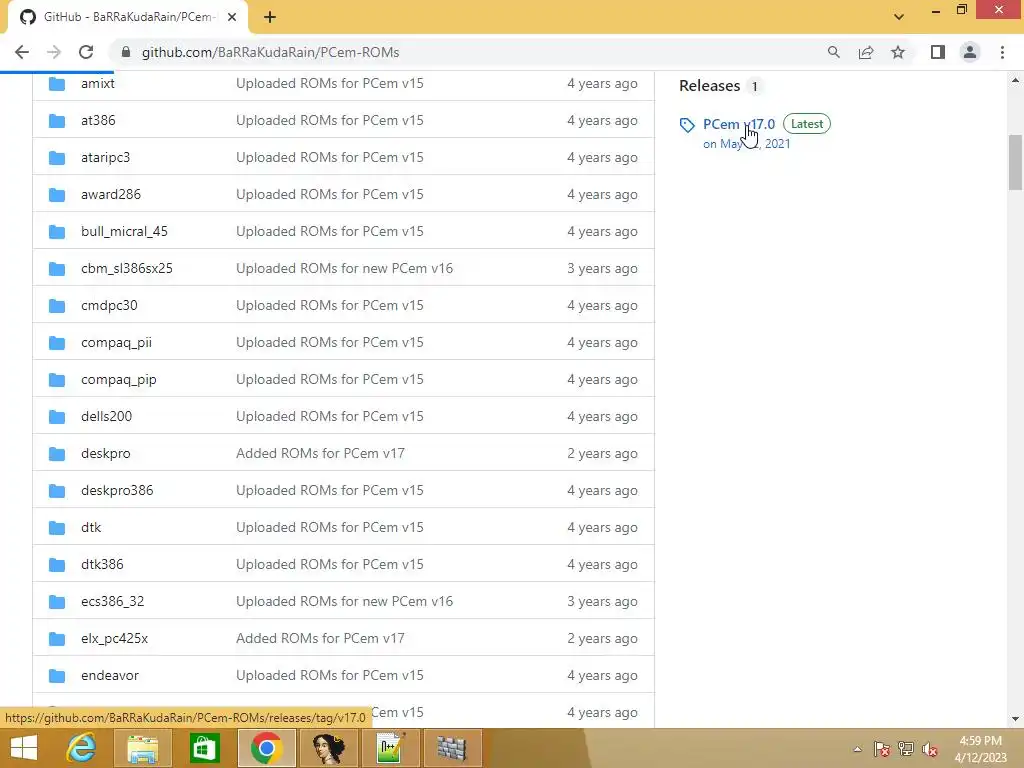Open commit message in elx_pc425x row

320,639
